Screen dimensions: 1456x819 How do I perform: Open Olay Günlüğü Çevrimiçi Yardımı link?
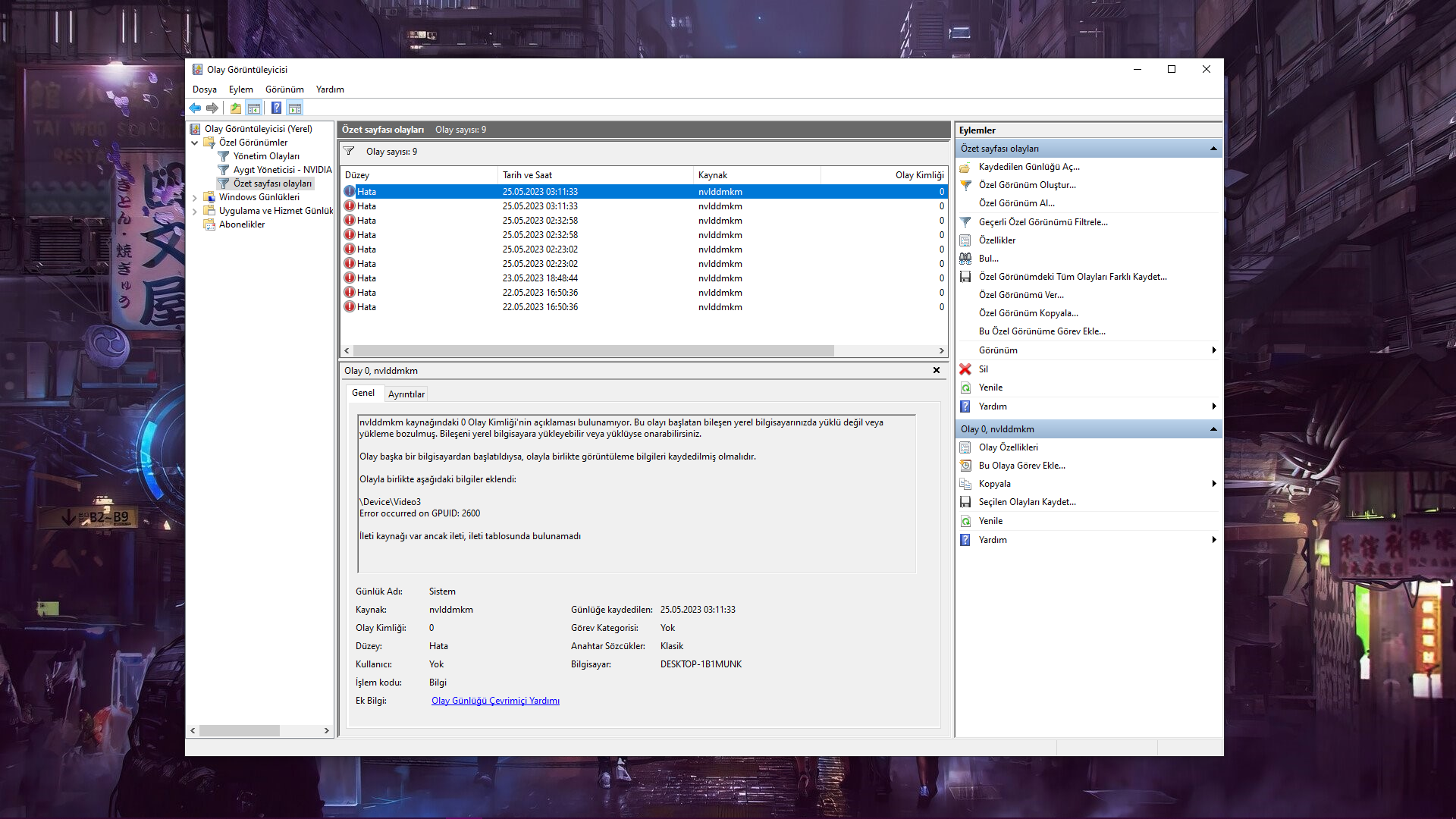(495, 701)
